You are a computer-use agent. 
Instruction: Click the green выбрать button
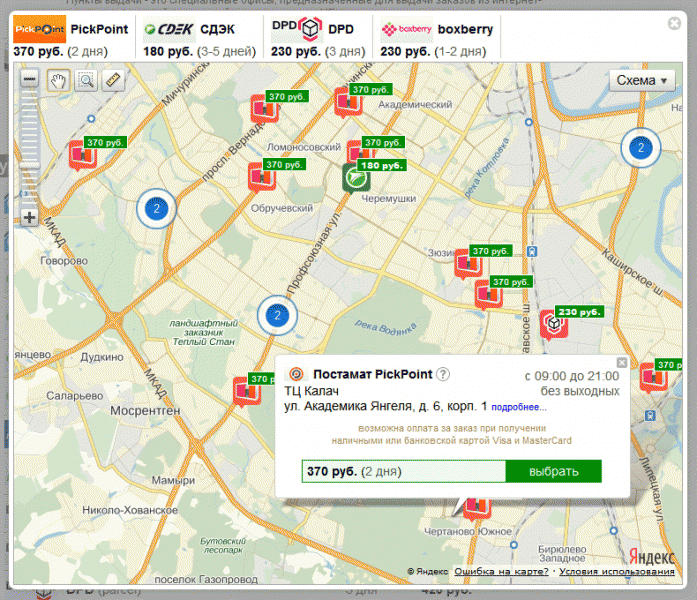coord(553,471)
